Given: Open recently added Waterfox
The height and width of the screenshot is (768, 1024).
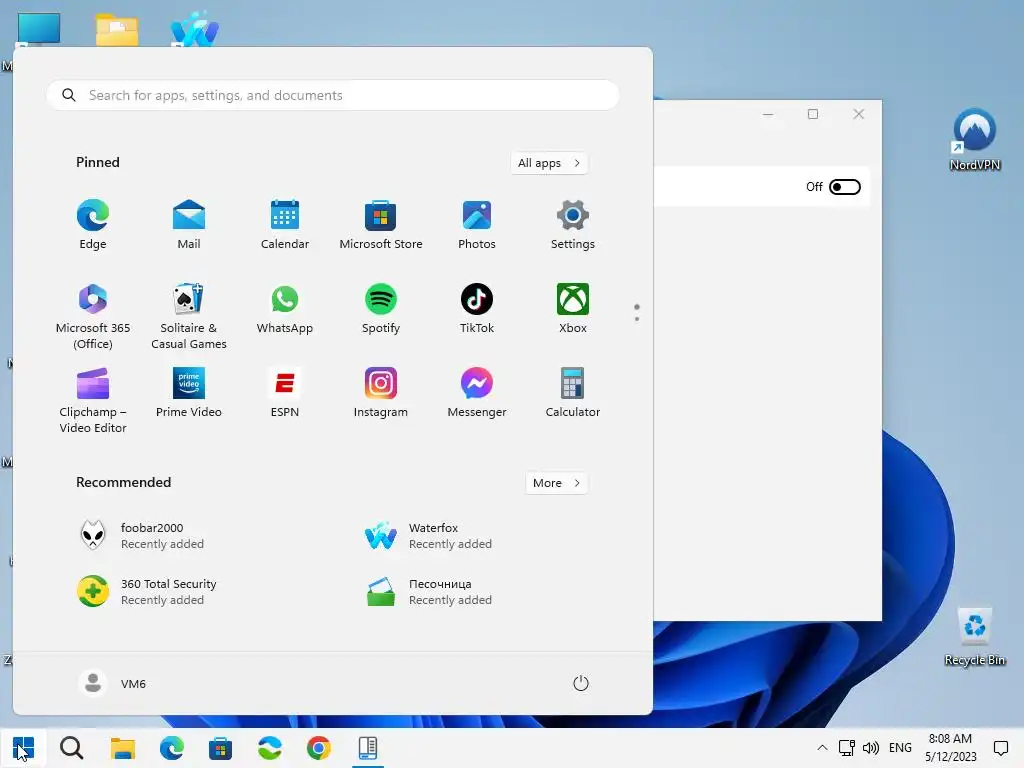Looking at the screenshot, I should [428, 536].
